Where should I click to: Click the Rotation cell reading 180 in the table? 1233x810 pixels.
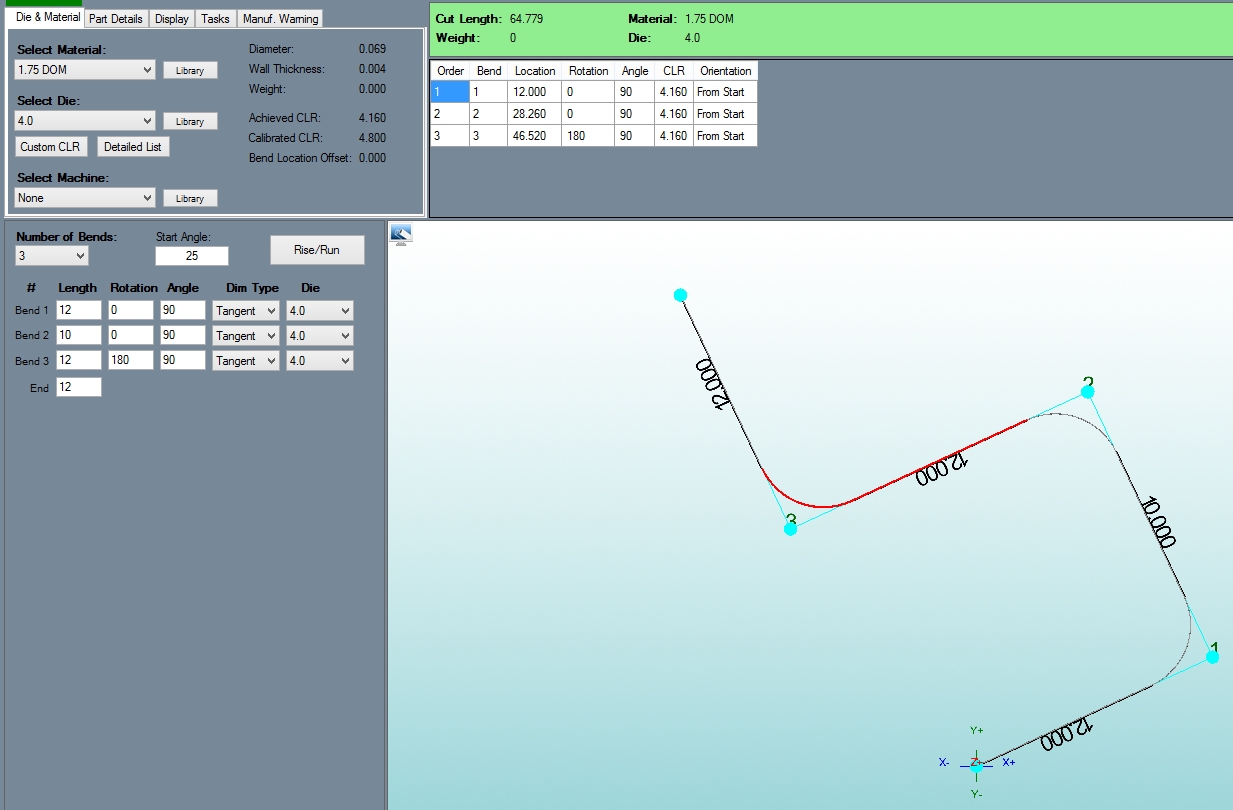[588, 136]
